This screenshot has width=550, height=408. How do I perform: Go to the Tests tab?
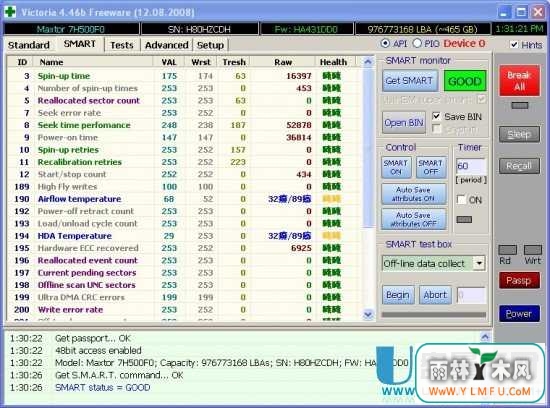(122, 45)
